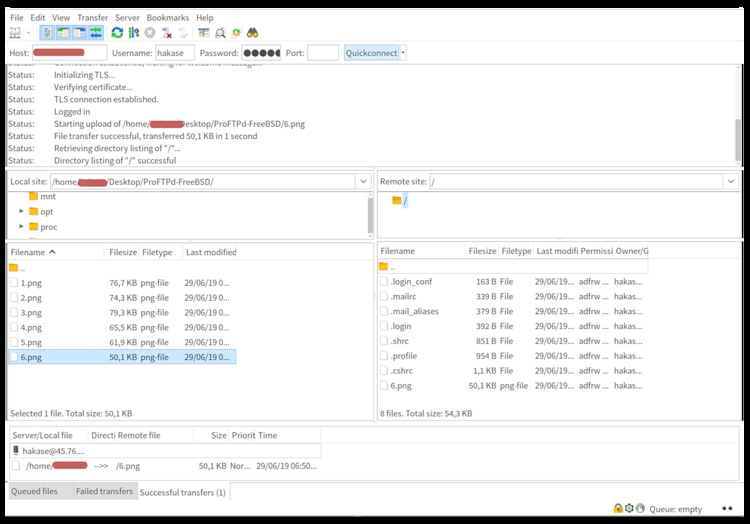Viewport: 750px width, 524px height.
Task: Open the Quickconnect history dropdown arrow
Action: tap(403, 53)
